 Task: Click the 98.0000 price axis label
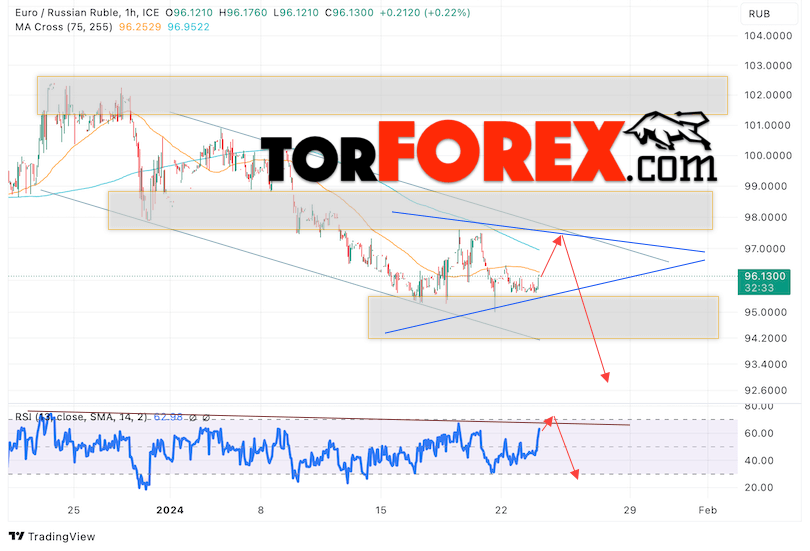pyautogui.click(x=768, y=217)
